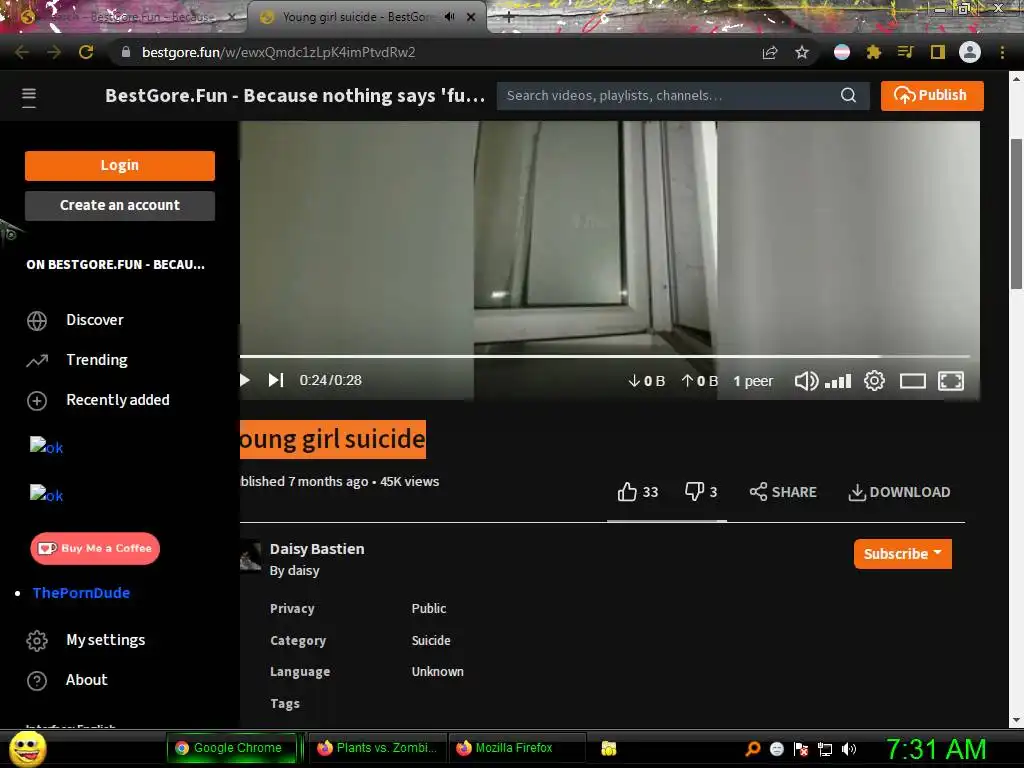This screenshot has height=768, width=1024.
Task: Skip to the next video
Action: pyautogui.click(x=276, y=380)
